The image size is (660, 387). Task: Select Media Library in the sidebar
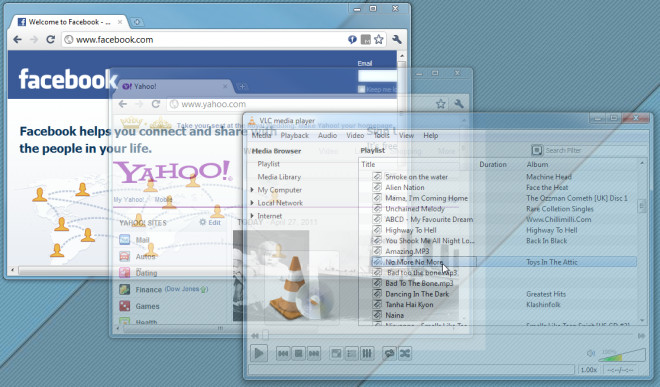coord(279,177)
